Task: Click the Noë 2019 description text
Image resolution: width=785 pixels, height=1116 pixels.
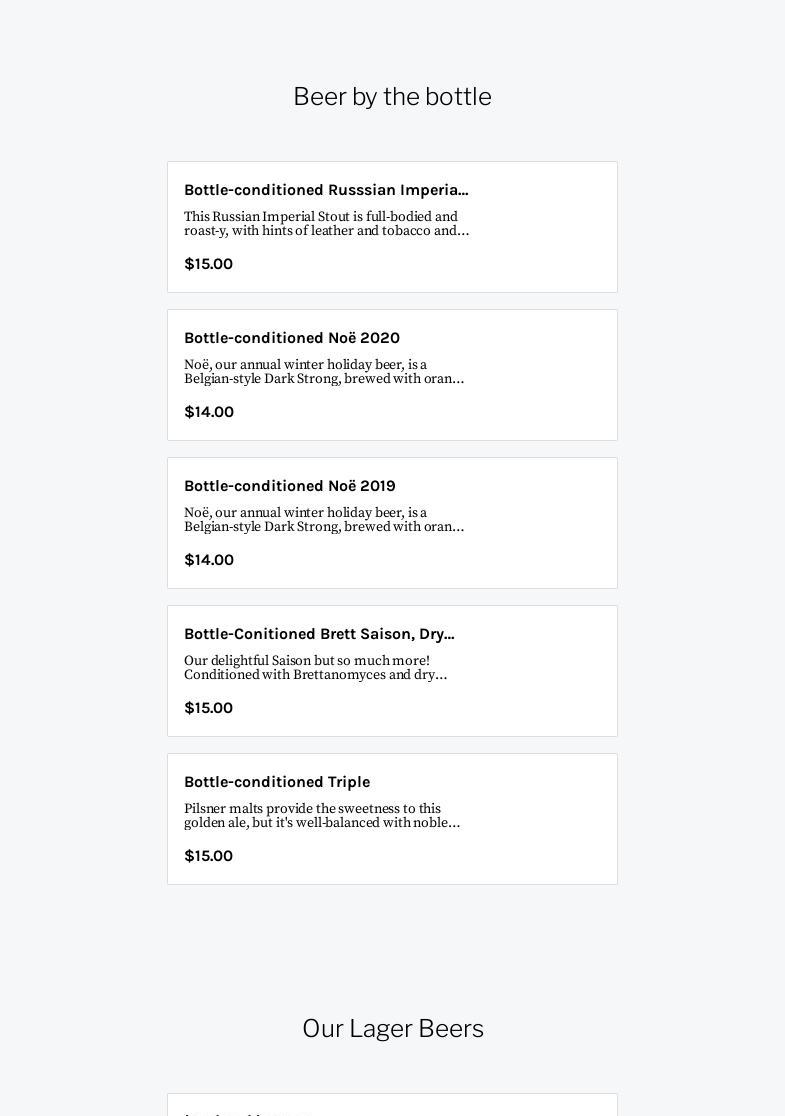Action: [324, 519]
